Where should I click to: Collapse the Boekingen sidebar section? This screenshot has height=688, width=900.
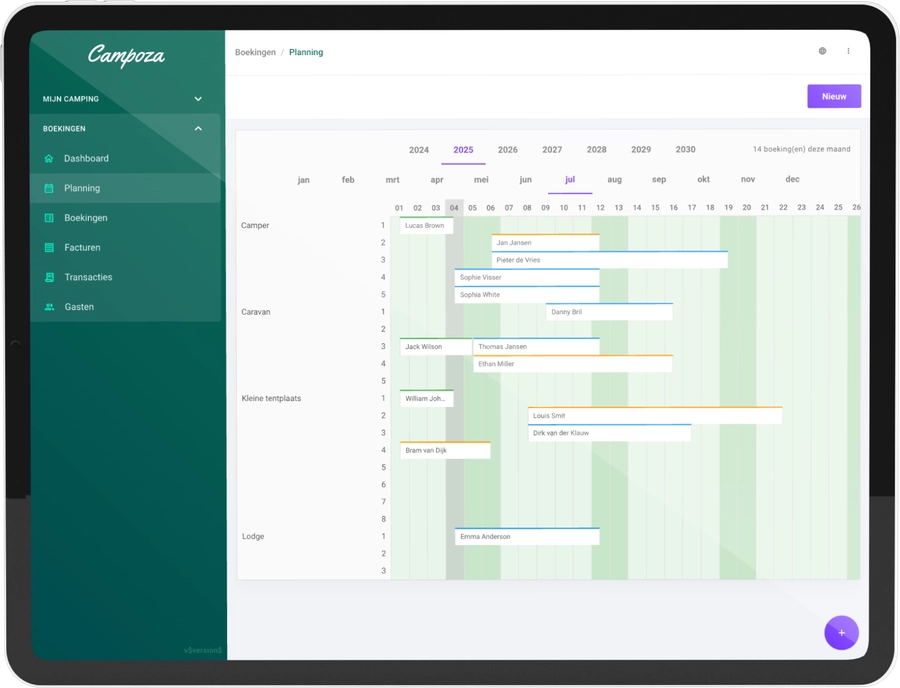click(198, 129)
